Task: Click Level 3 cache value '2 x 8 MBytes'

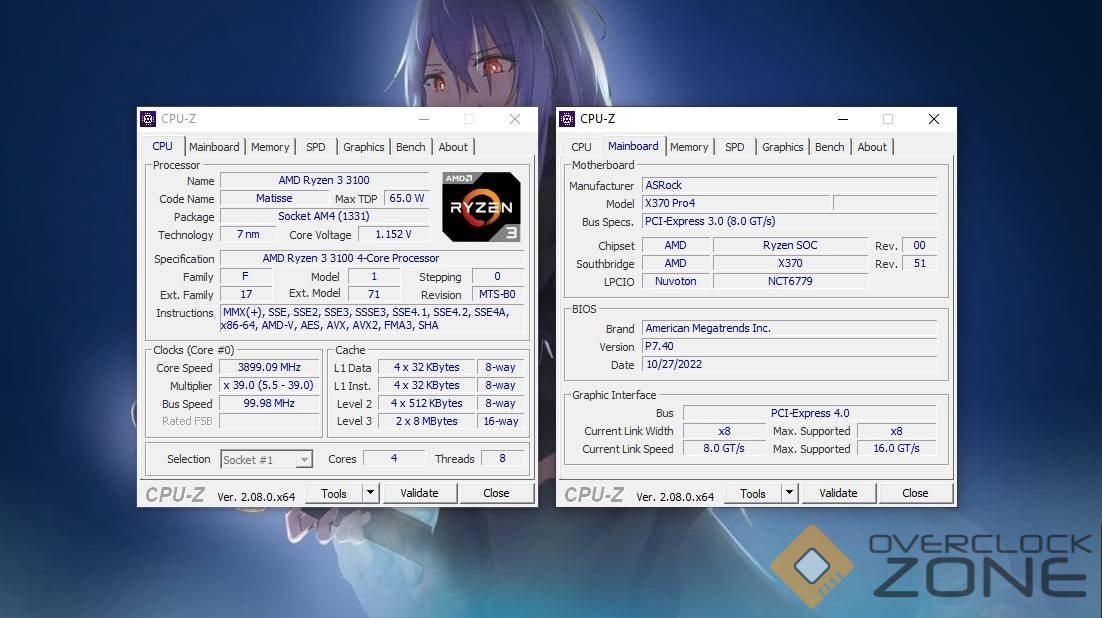Action: 427,421
